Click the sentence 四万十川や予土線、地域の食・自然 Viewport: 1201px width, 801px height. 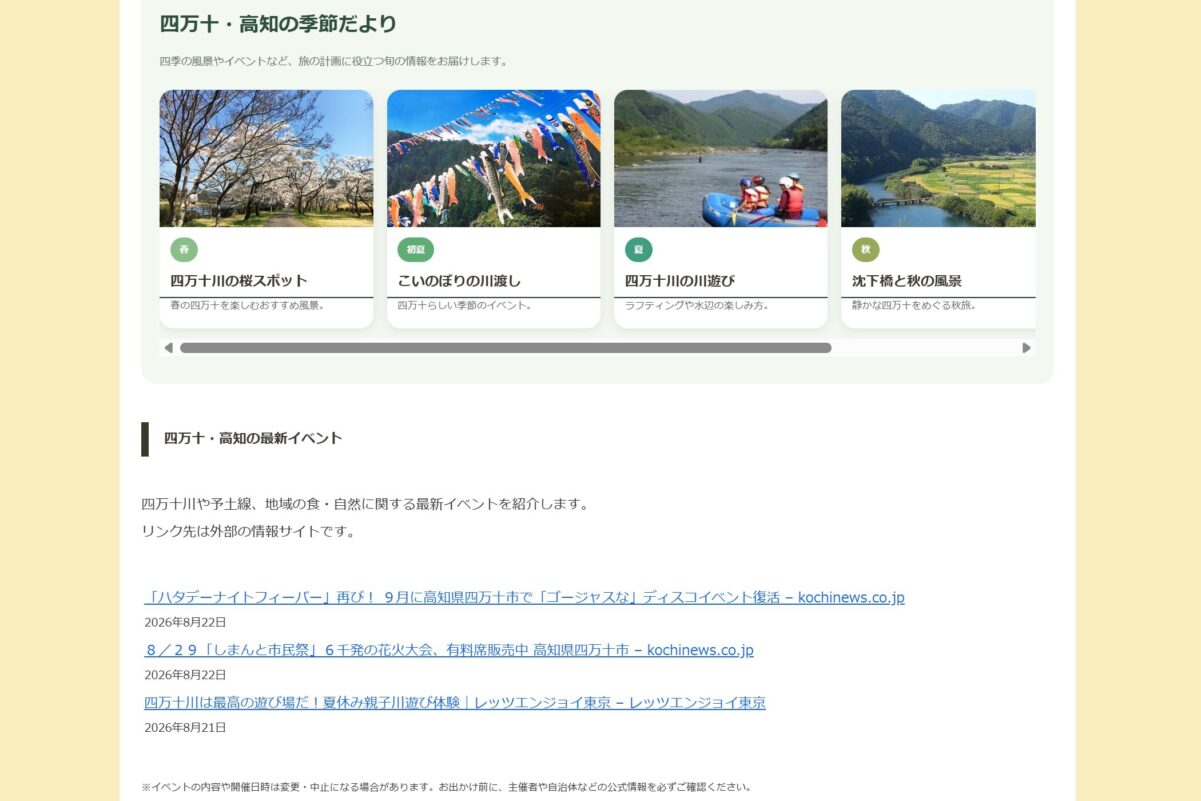[366, 504]
